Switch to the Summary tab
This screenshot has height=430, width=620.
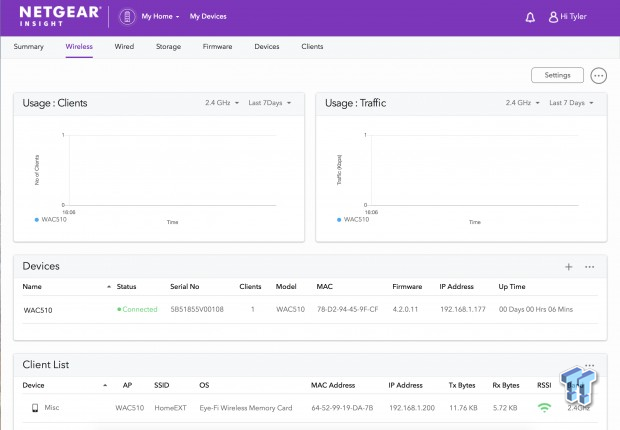pyautogui.click(x=28, y=47)
